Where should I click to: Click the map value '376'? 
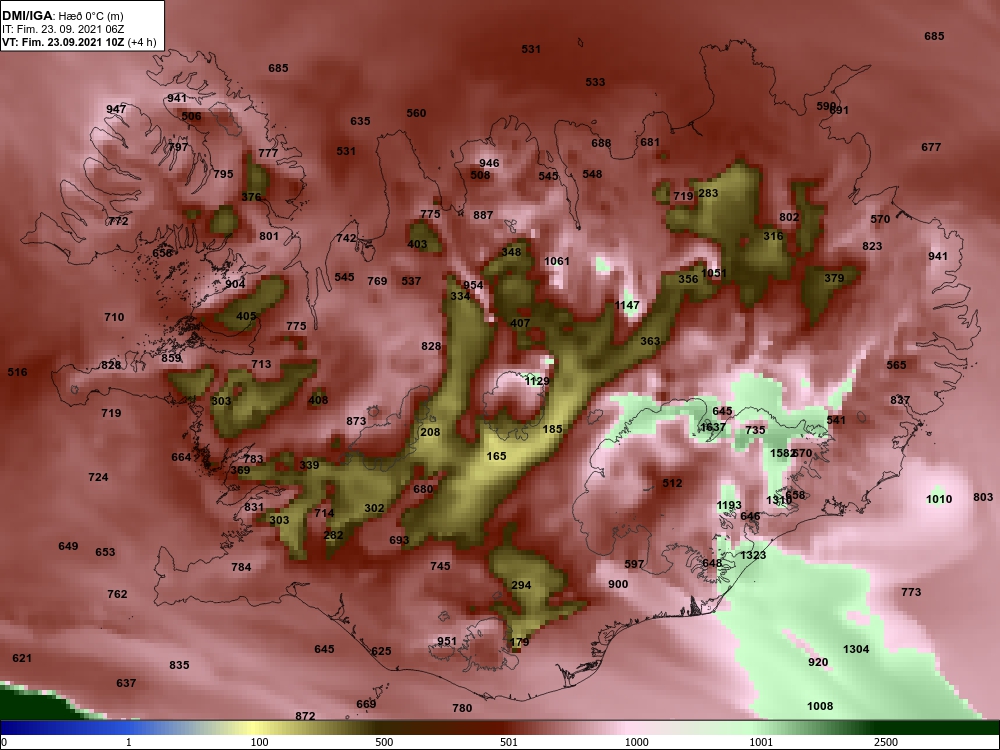click(251, 196)
